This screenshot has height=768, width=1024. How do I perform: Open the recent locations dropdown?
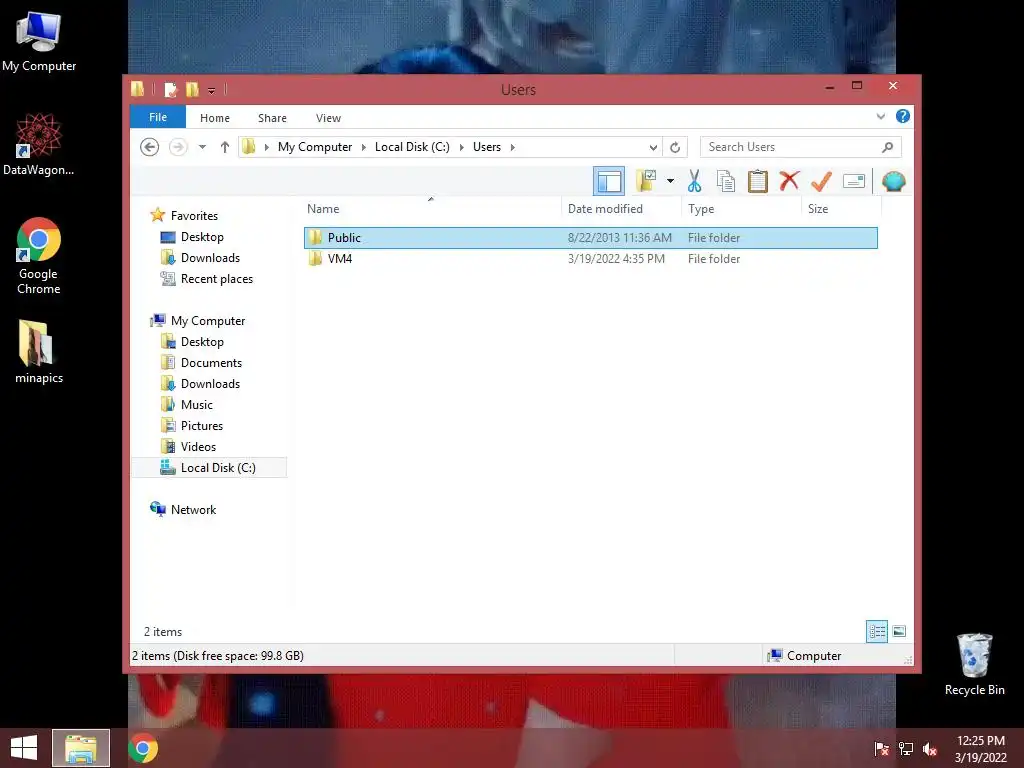point(202,147)
